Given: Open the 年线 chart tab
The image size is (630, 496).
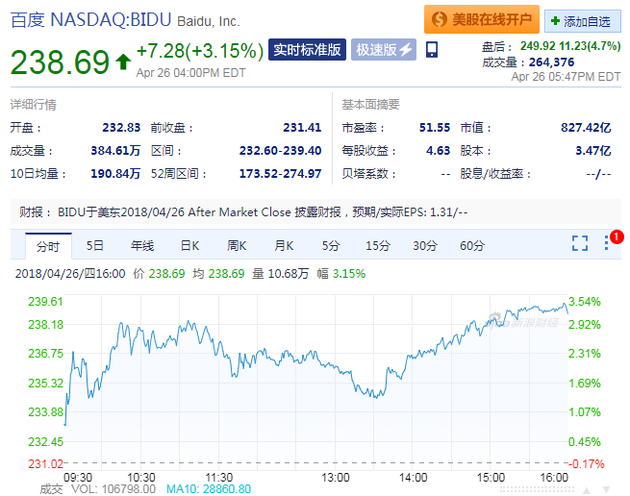Looking at the screenshot, I should 142,245.
